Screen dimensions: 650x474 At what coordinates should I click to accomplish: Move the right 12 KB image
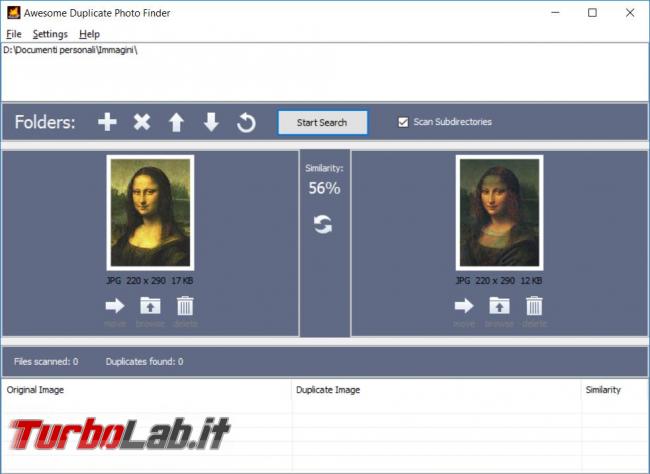click(464, 306)
